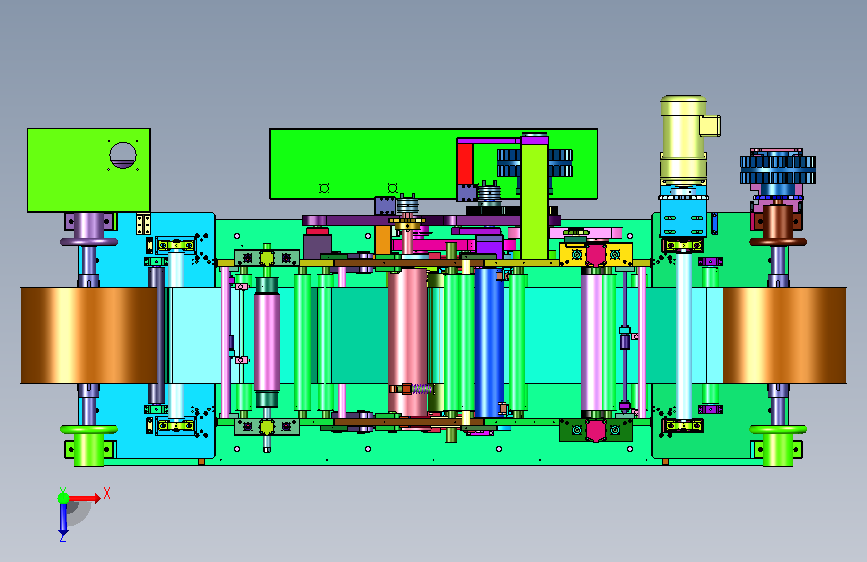The height and width of the screenshot is (562, 867).
Task: Click the blue double gear at top right
Action: click(x=778, y=170)
